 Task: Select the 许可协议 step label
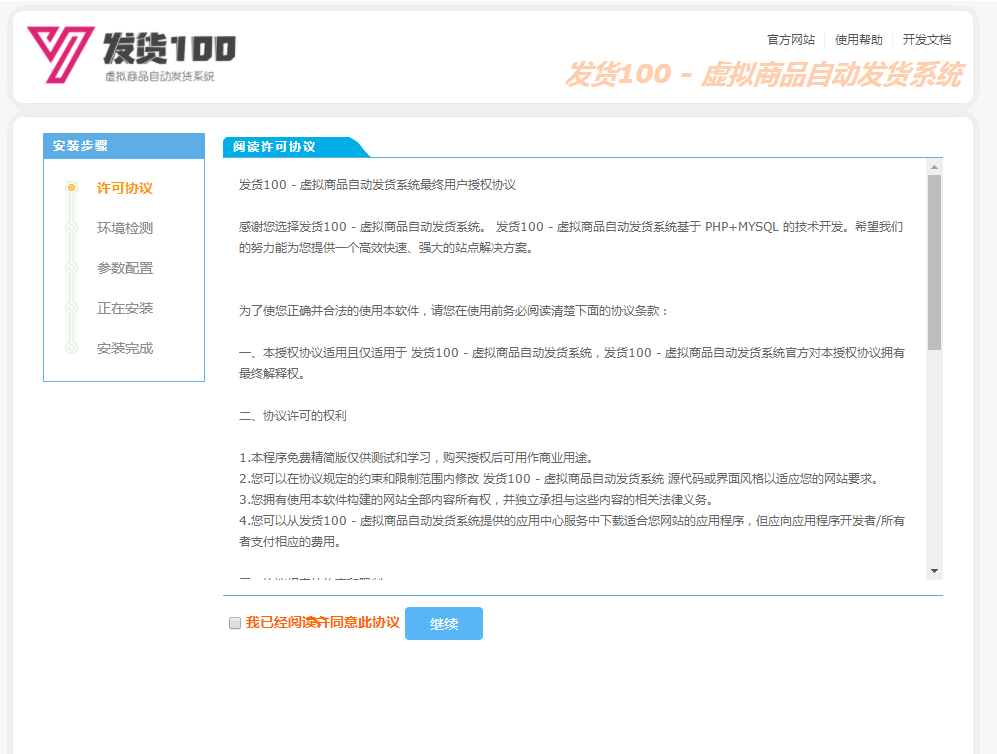tap(125, 188)
